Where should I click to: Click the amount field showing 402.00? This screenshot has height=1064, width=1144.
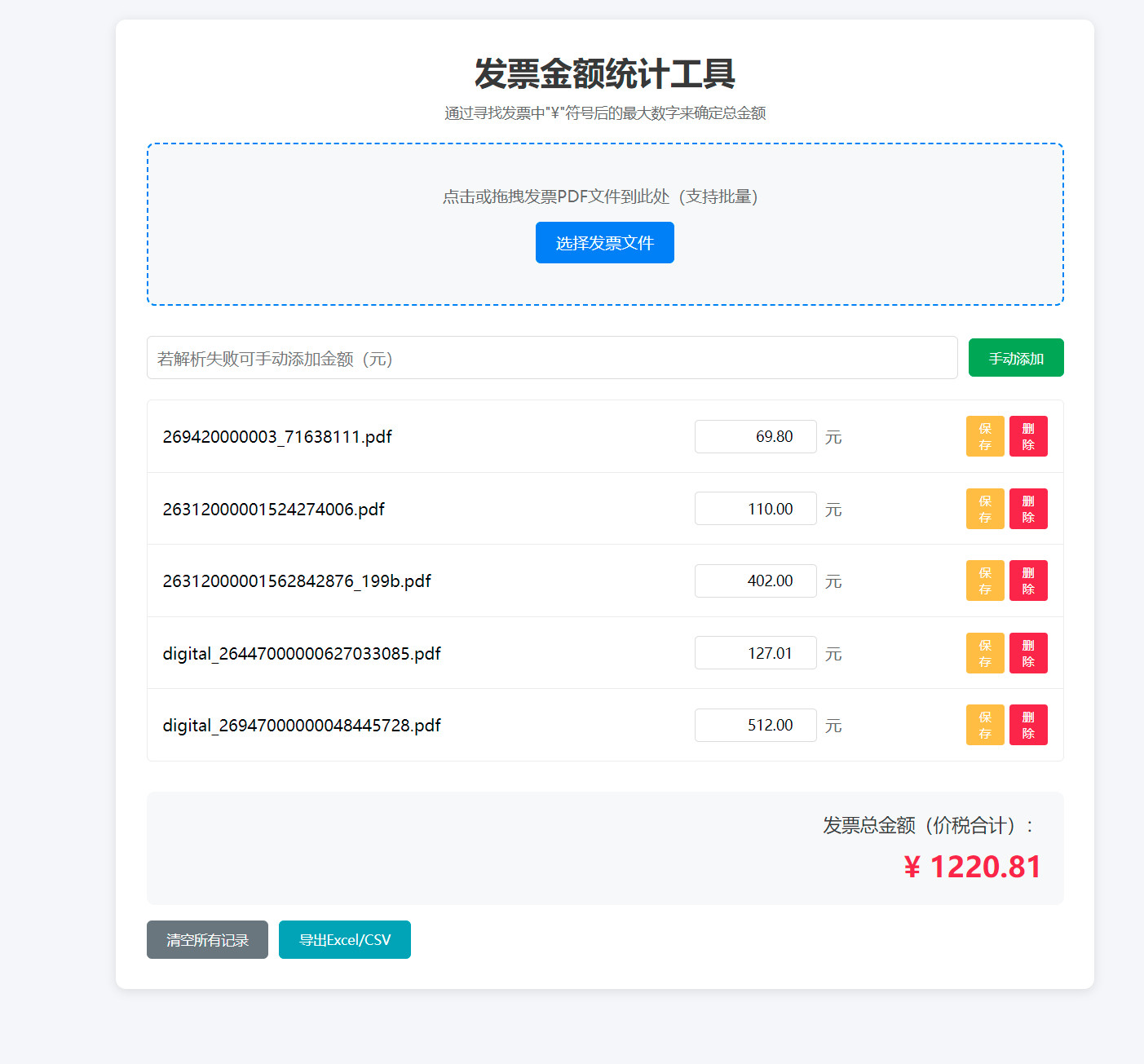point(755,581)
